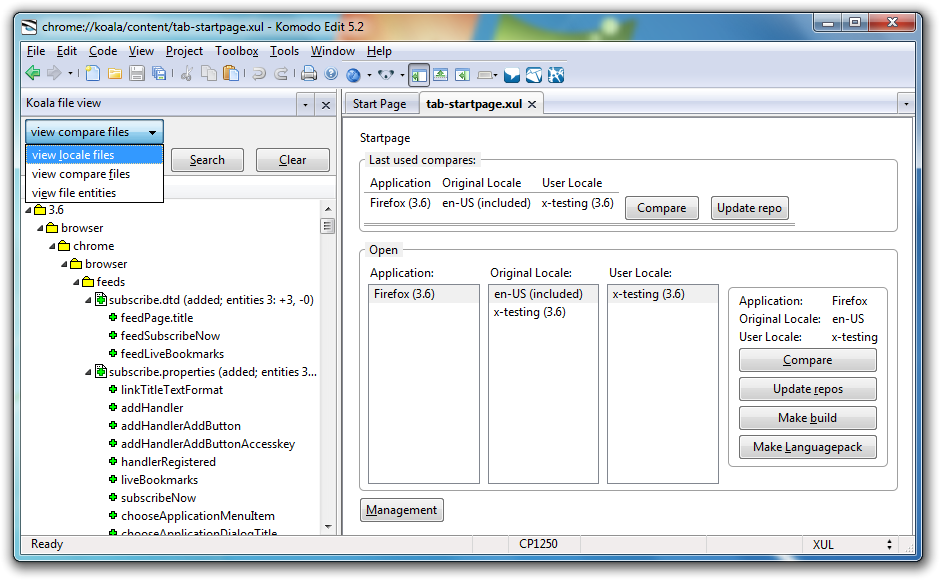Viewport: 940px width, 581px height.
Task: Collapse subscribe.dtd file node
Action: pyautogui.click(x=88, y=300)
